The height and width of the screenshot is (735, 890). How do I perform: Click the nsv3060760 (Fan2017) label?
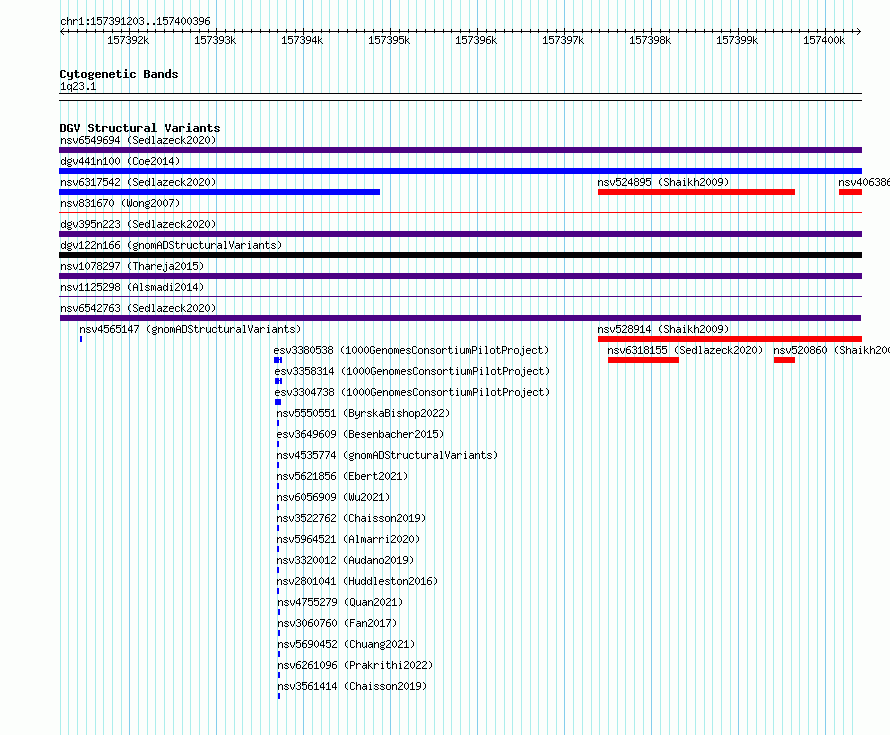pos(337,623)
